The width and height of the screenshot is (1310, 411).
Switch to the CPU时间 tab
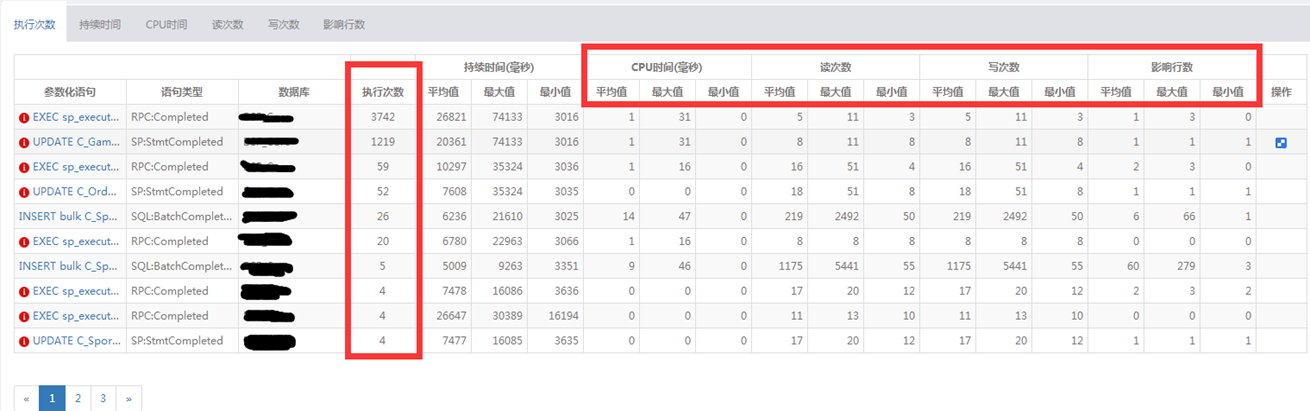point(166,24)
